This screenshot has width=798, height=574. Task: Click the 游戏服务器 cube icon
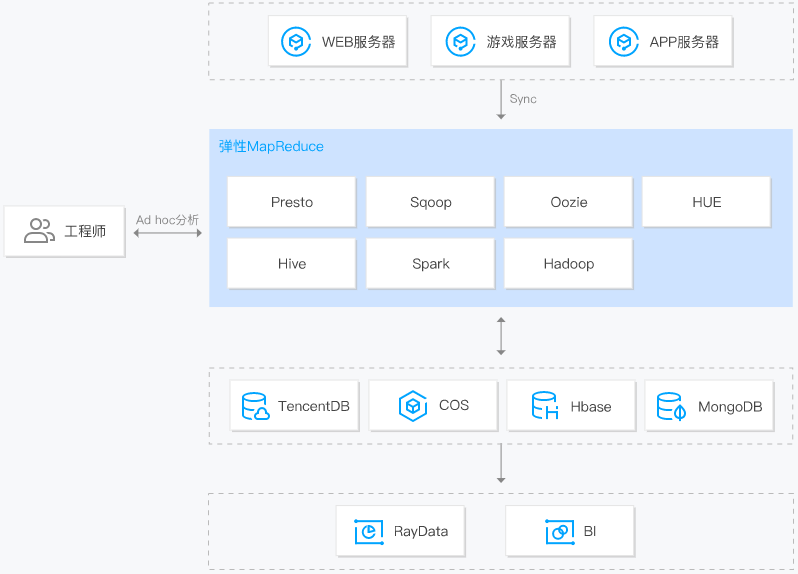coord(460,42)
